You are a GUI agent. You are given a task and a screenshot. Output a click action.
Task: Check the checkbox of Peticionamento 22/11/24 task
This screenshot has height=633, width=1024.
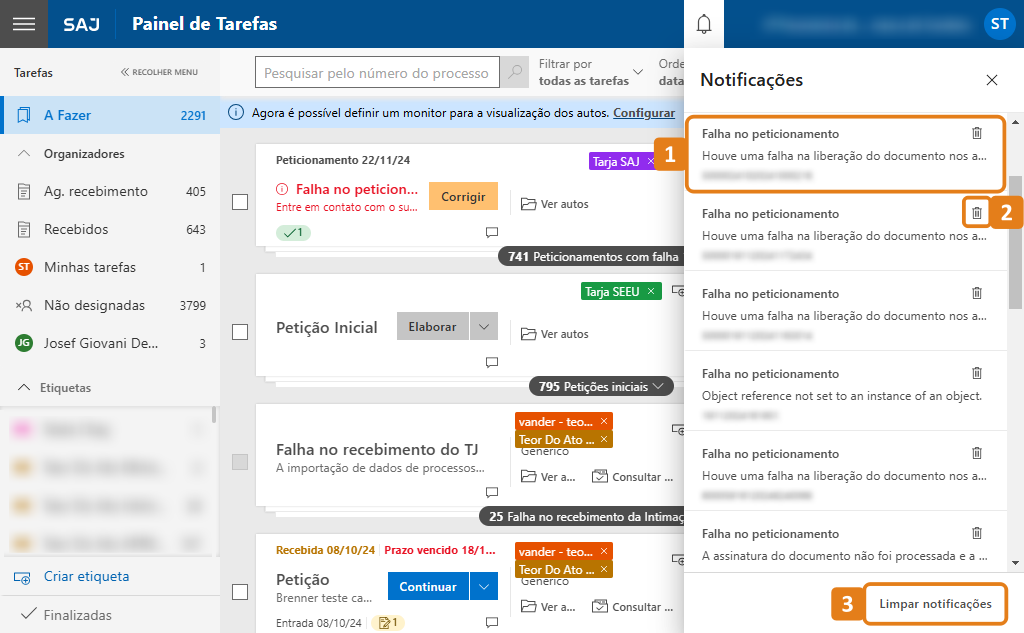point(239,200)
